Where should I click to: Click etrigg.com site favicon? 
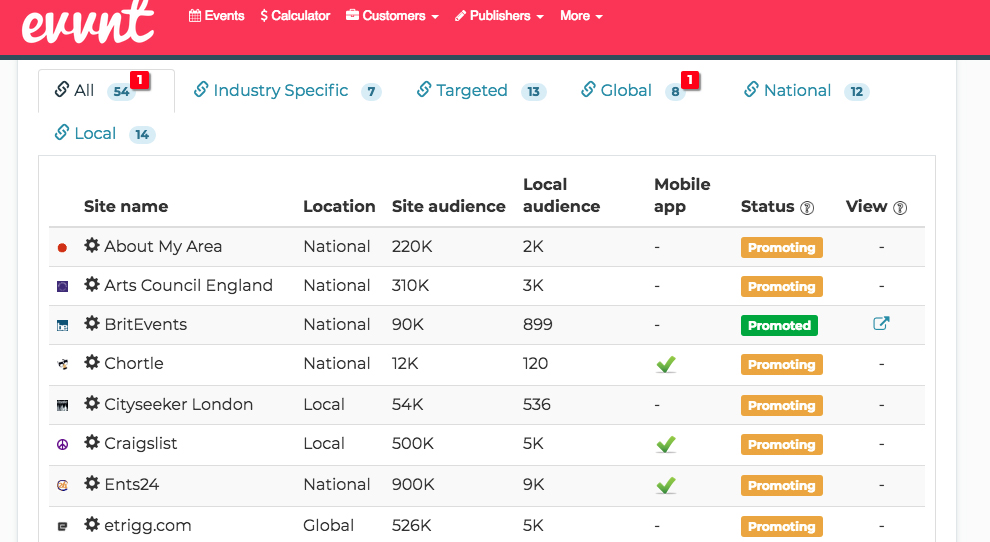pos(63,526)
